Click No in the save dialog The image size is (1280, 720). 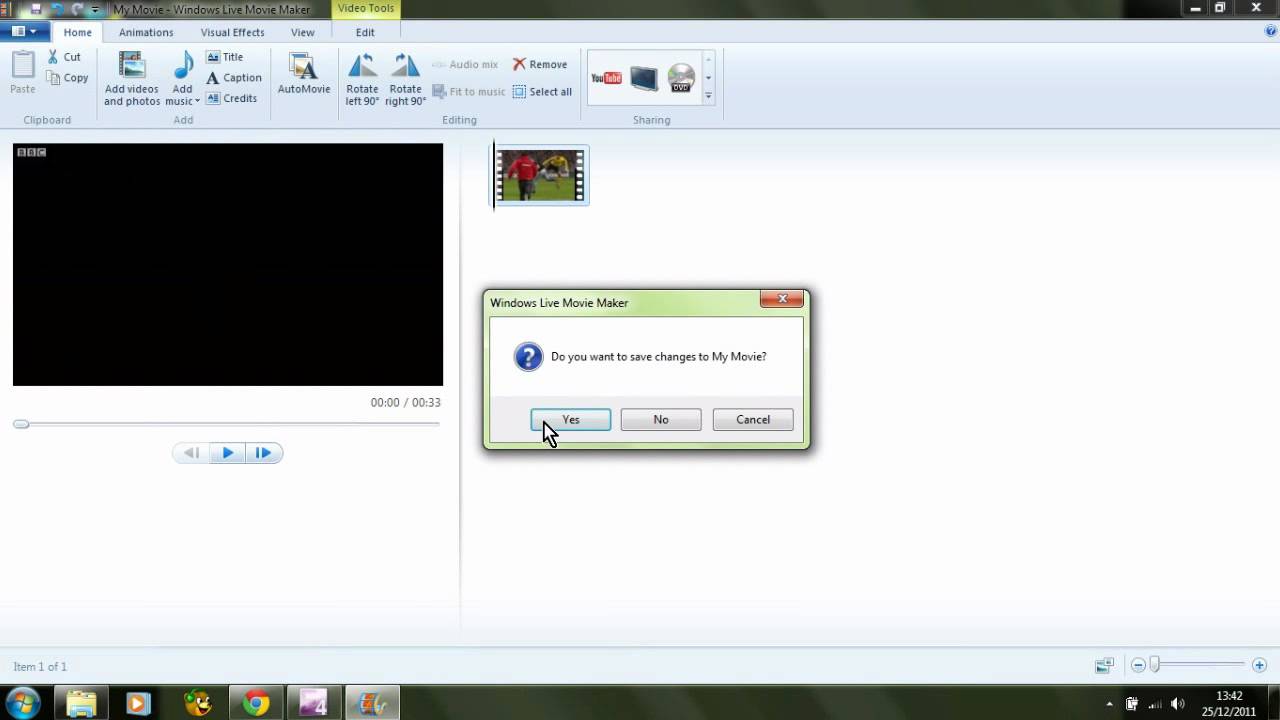pos(661,420)
